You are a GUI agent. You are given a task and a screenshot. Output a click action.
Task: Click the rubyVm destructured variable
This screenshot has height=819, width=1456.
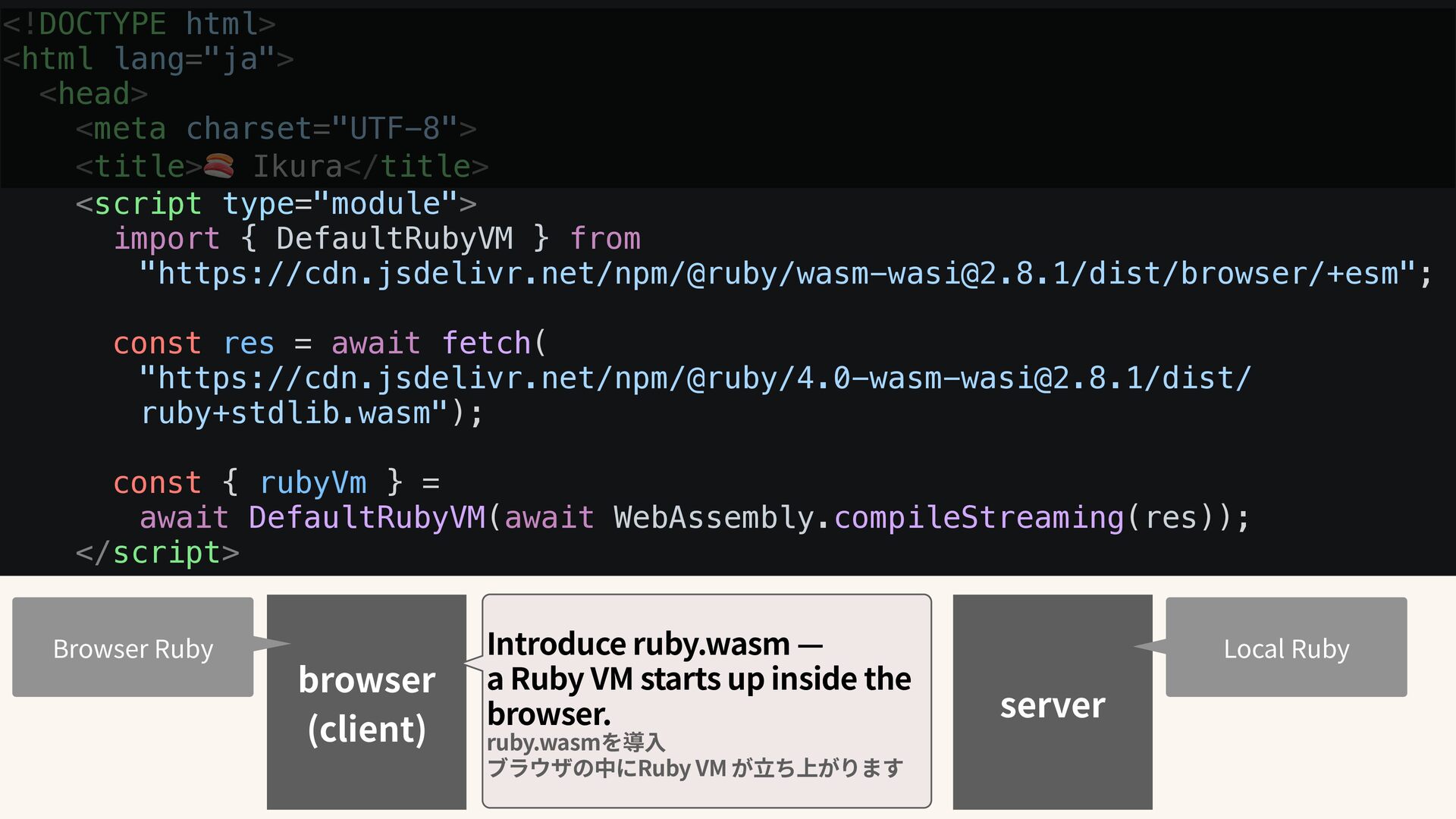[x=313, y=483]
